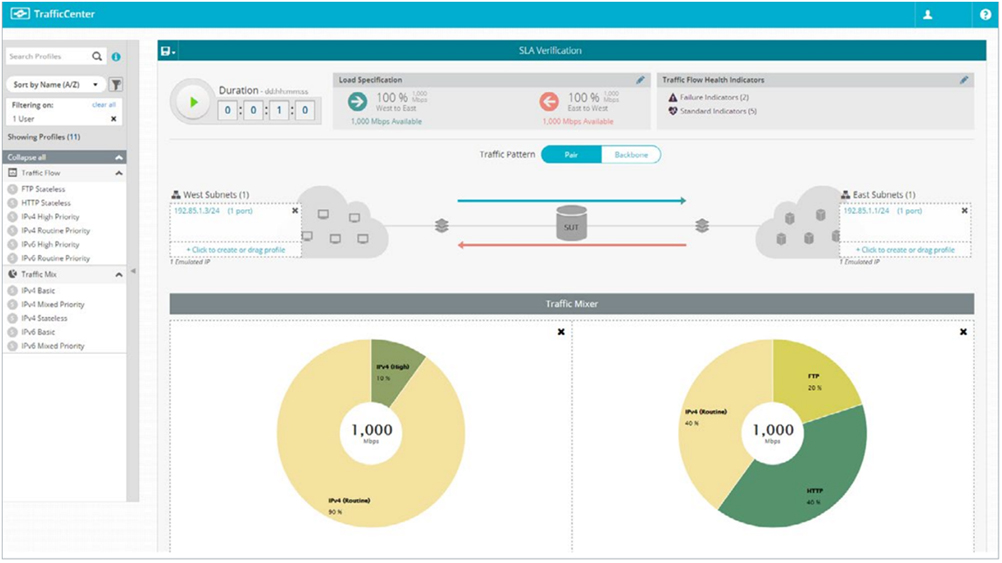Viewport: 1002px width, 563px height.
Task: Remove the 1 User filter
Action: 113,119
